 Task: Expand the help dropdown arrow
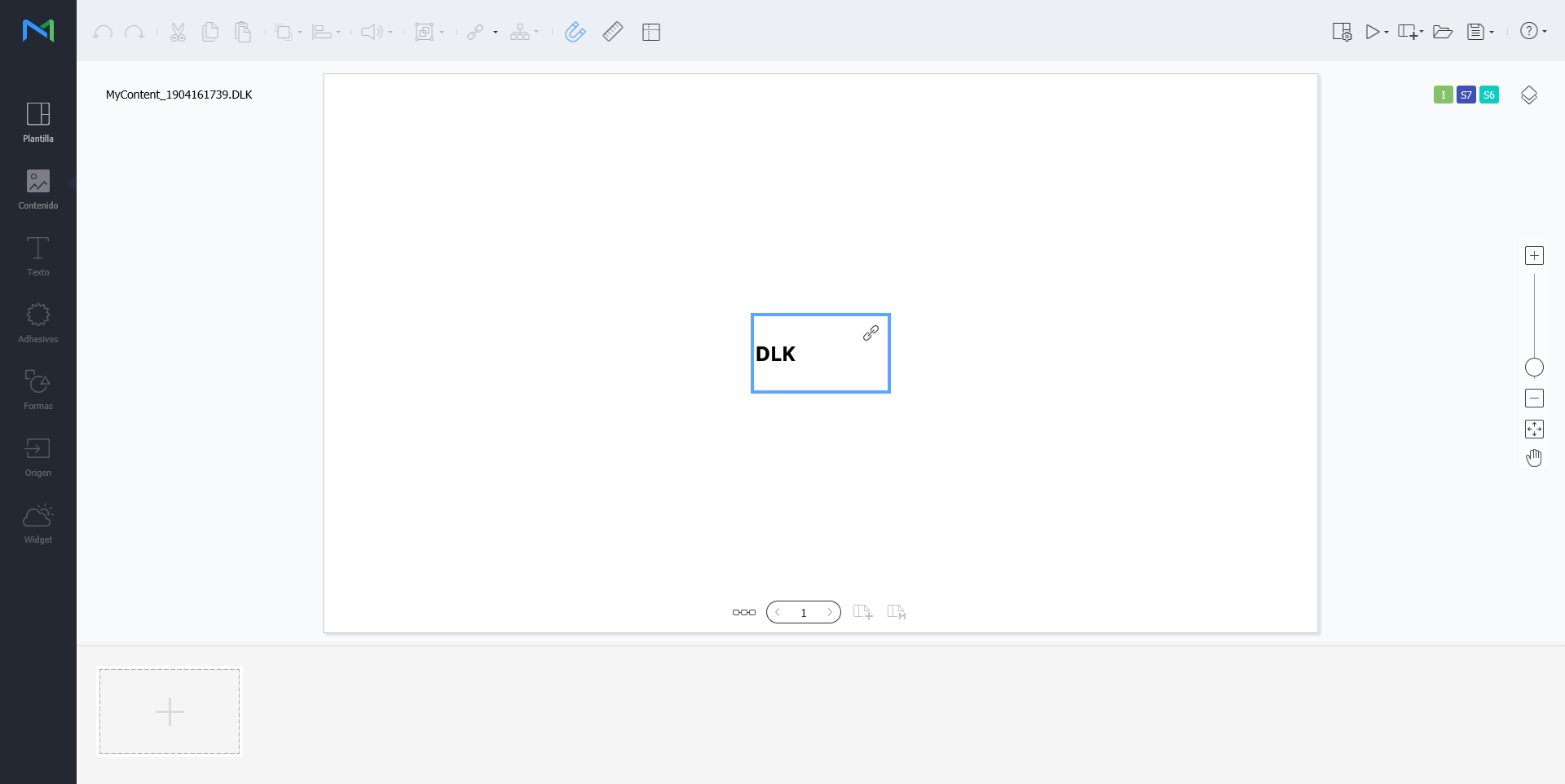(x=1545, y=32)
